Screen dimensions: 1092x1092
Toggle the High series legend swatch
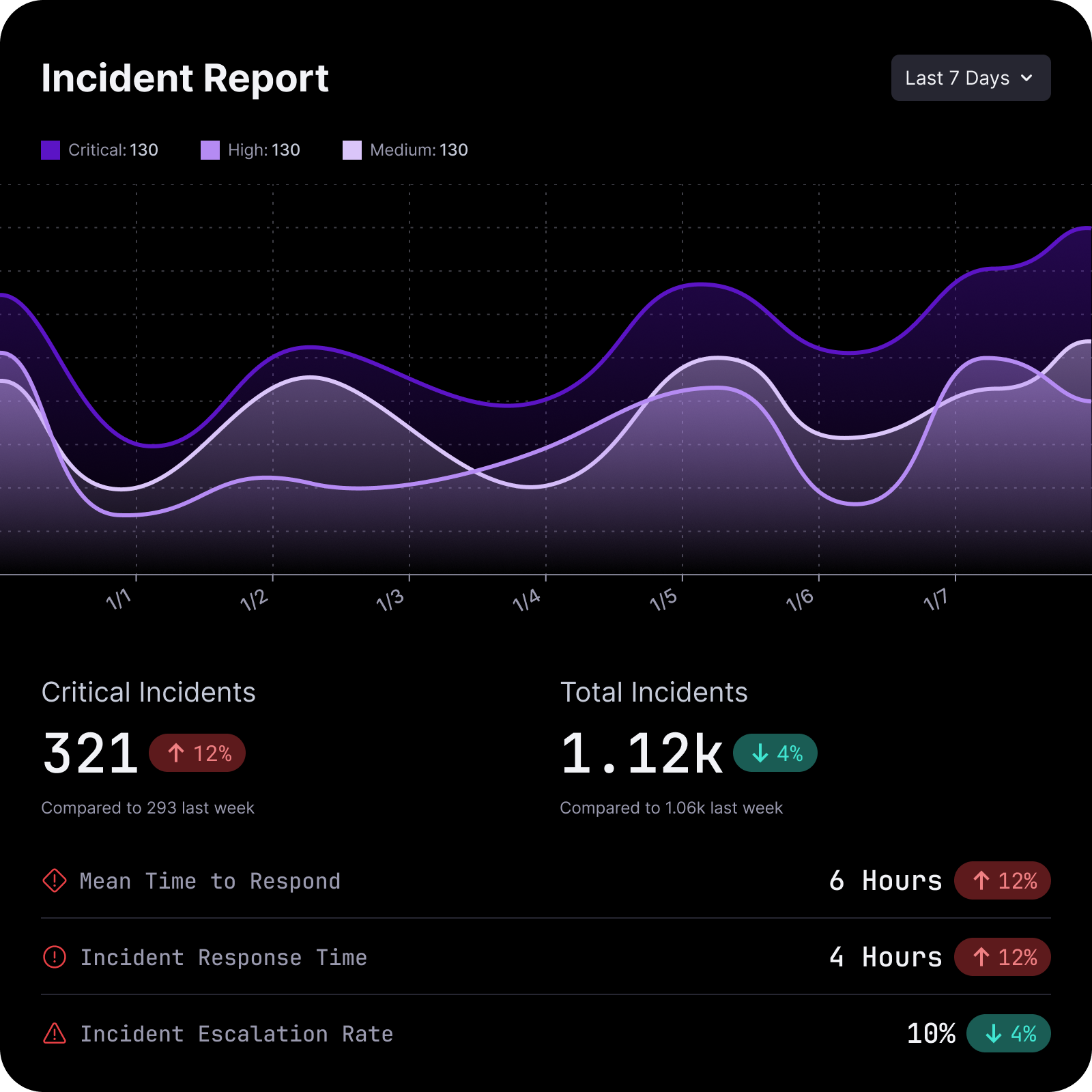pyautogui.click(x=210, y=150)
